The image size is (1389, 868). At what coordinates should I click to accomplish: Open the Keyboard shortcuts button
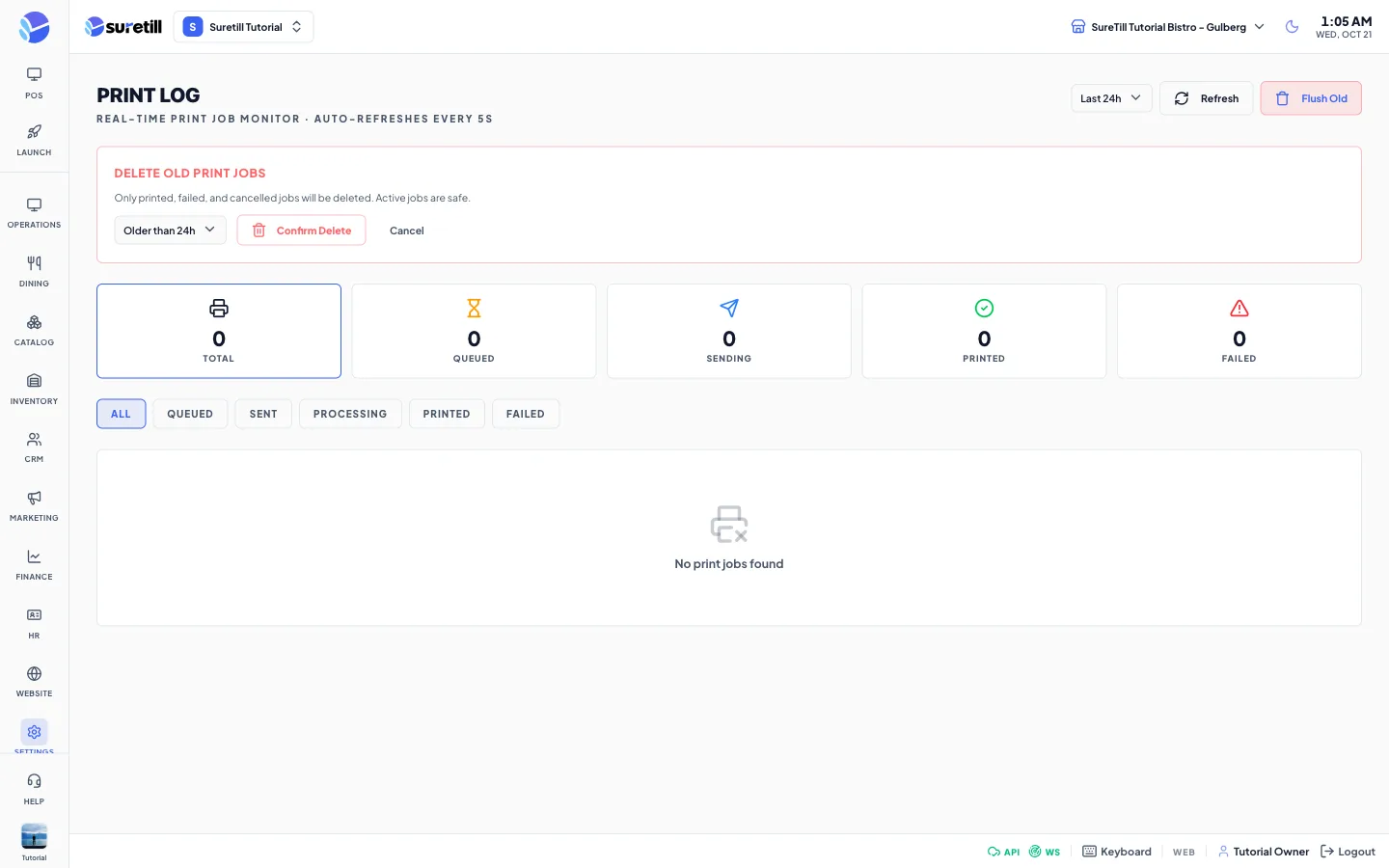pyautogui.click(x=1117, y=852)
